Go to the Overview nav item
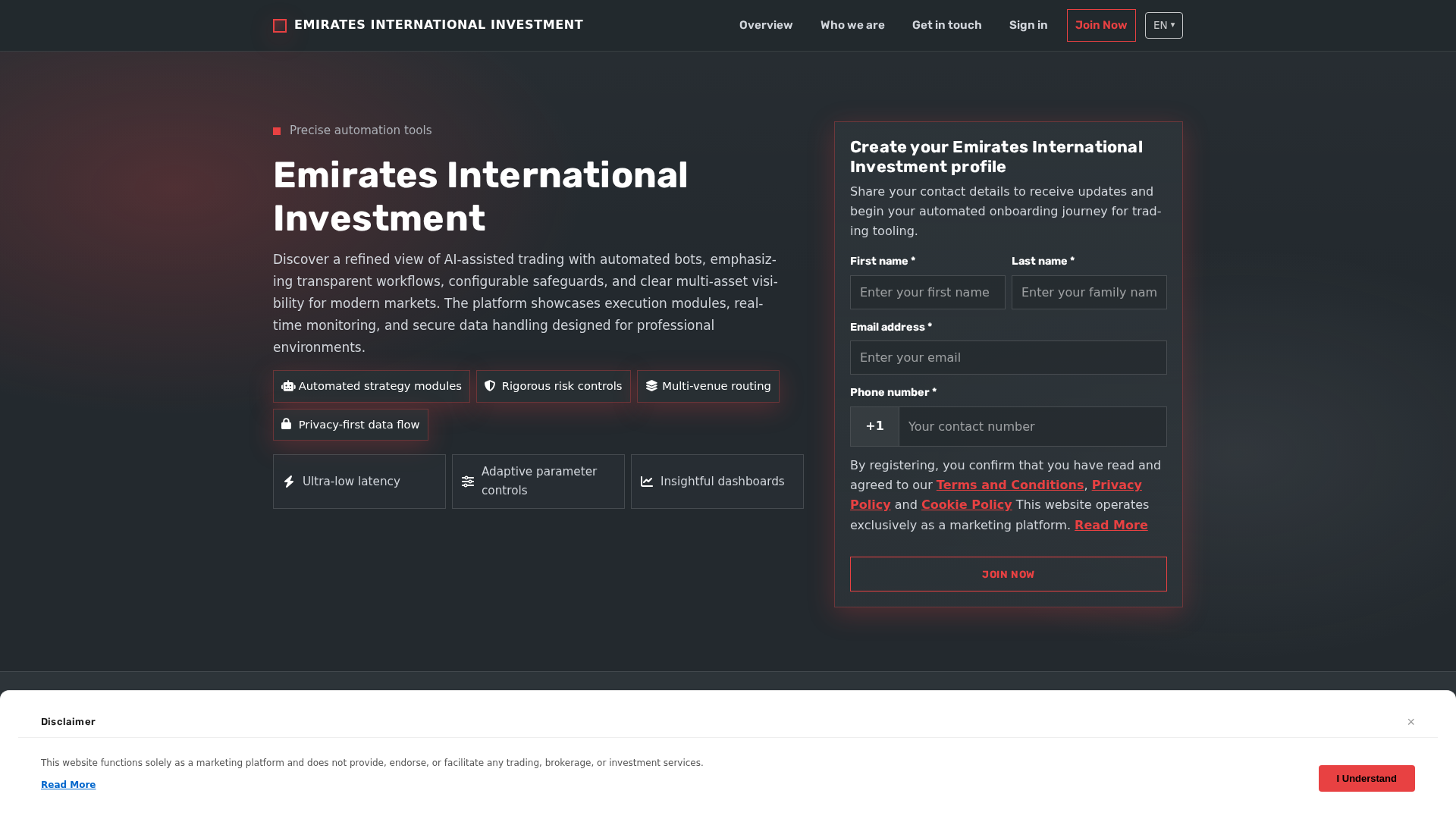This screenshot has width=1456, height=819. 766,25
